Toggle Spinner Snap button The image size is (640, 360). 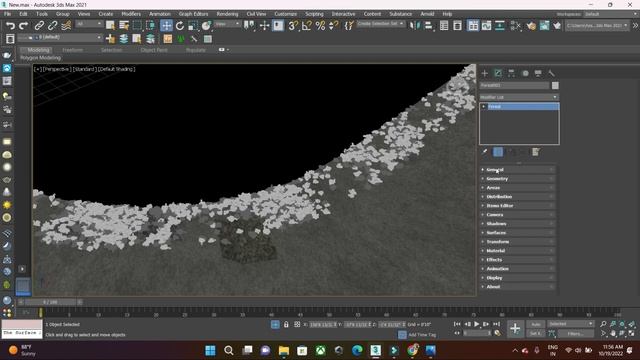point(333,26)
